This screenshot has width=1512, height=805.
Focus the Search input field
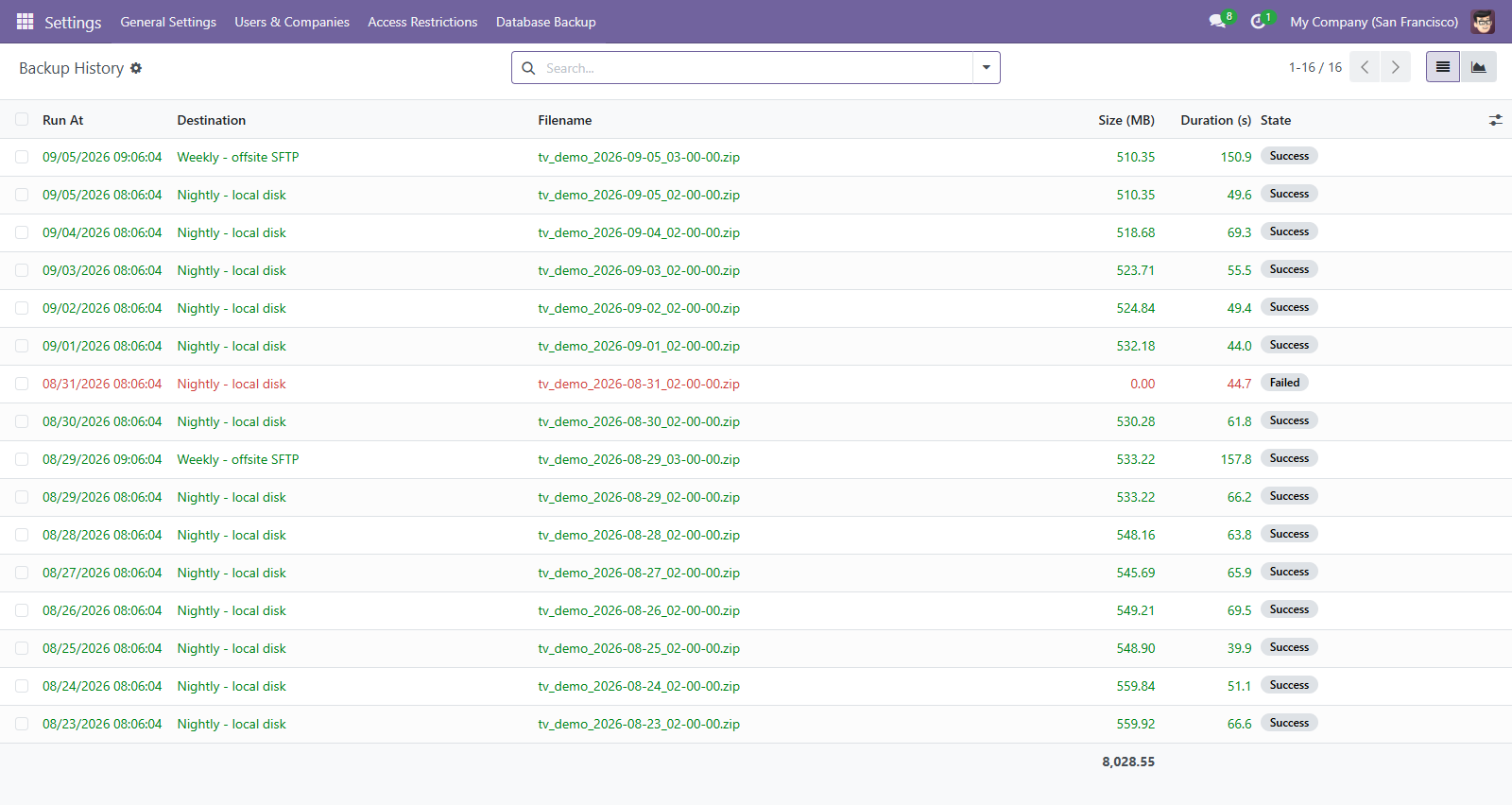coord(756,68)
